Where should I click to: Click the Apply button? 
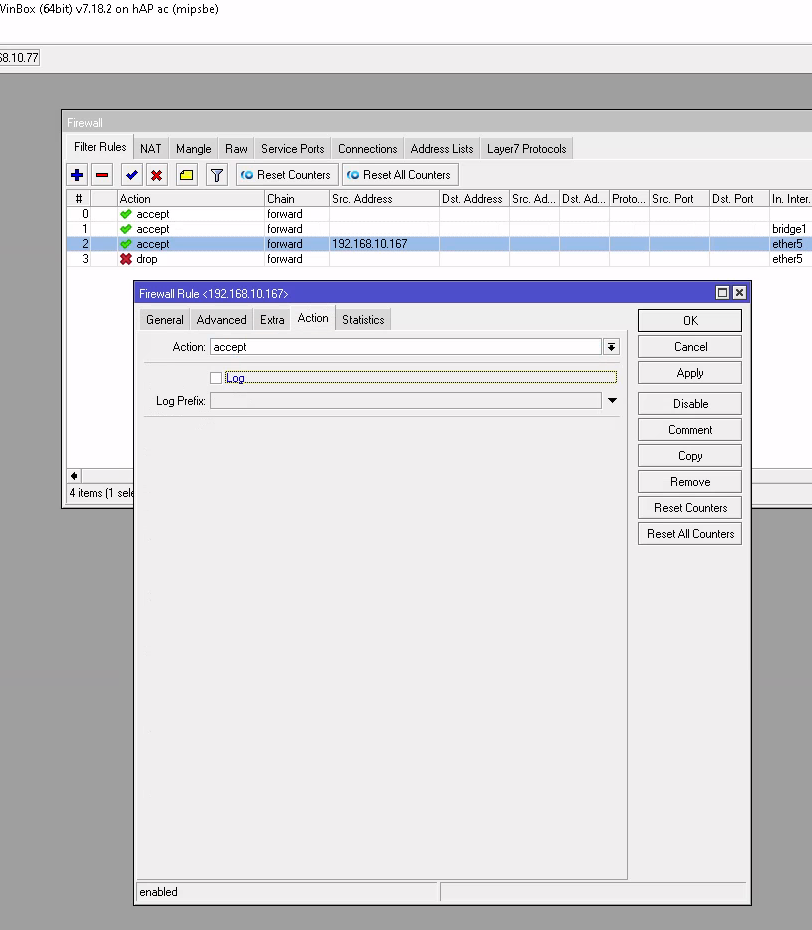click(x=690, y=373)
